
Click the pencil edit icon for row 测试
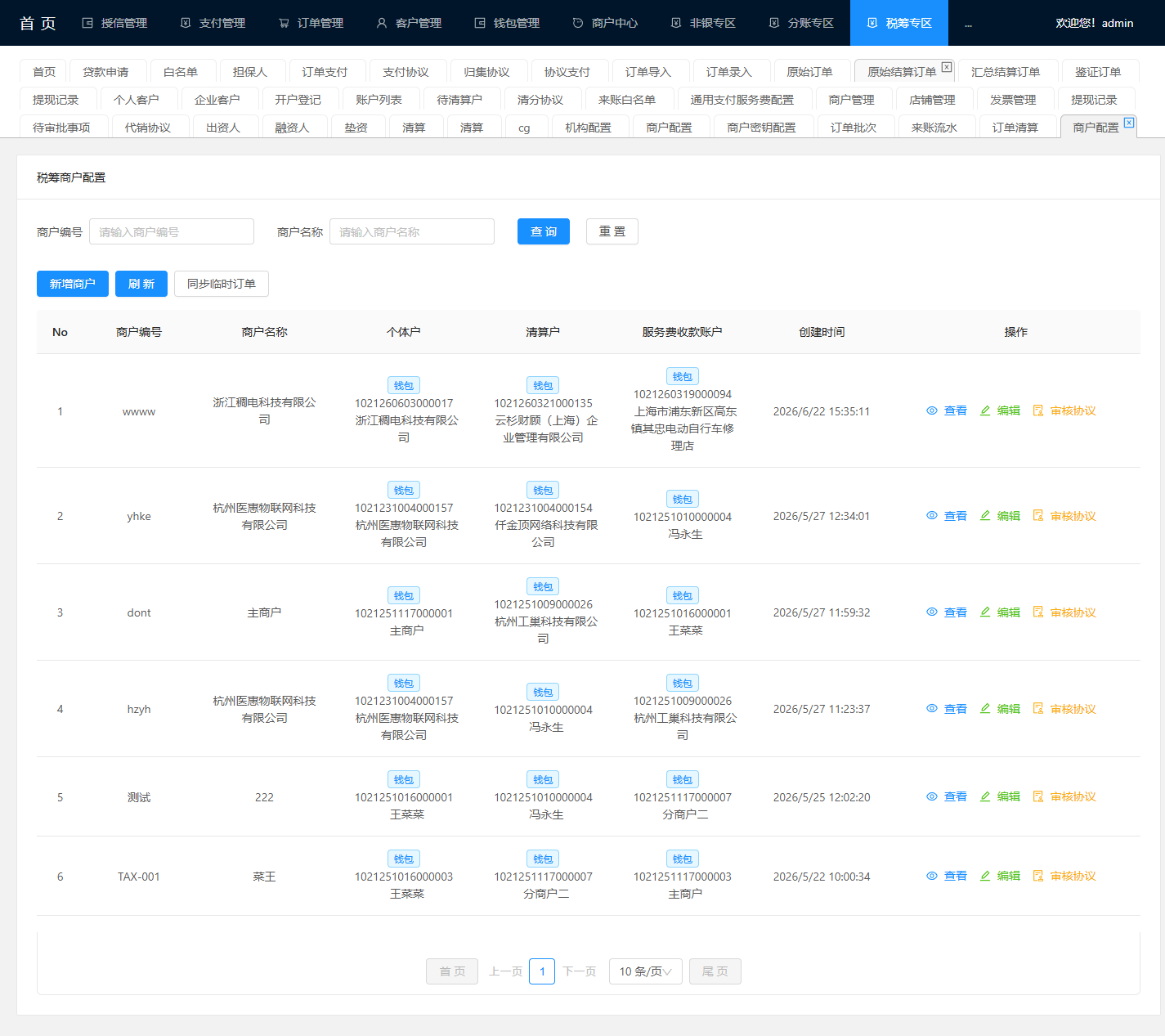[x=985, y=796]
